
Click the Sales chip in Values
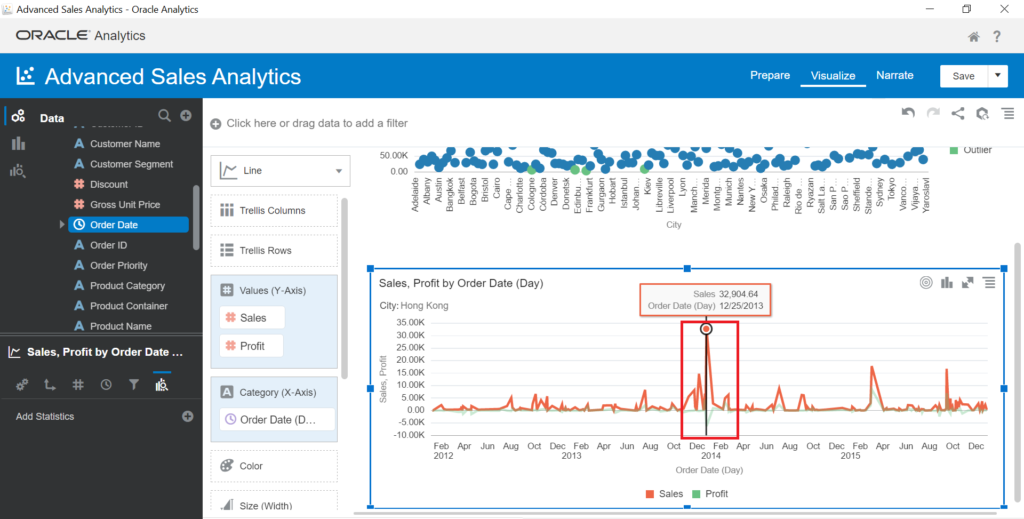(x=252, y=317)
